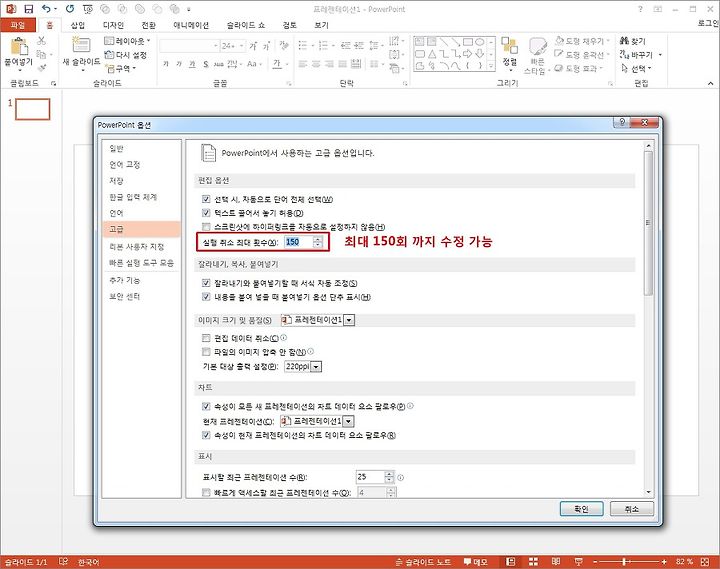Open the File (파일) tab
This screenshot has width=720, height=569.
coord(17,25)
